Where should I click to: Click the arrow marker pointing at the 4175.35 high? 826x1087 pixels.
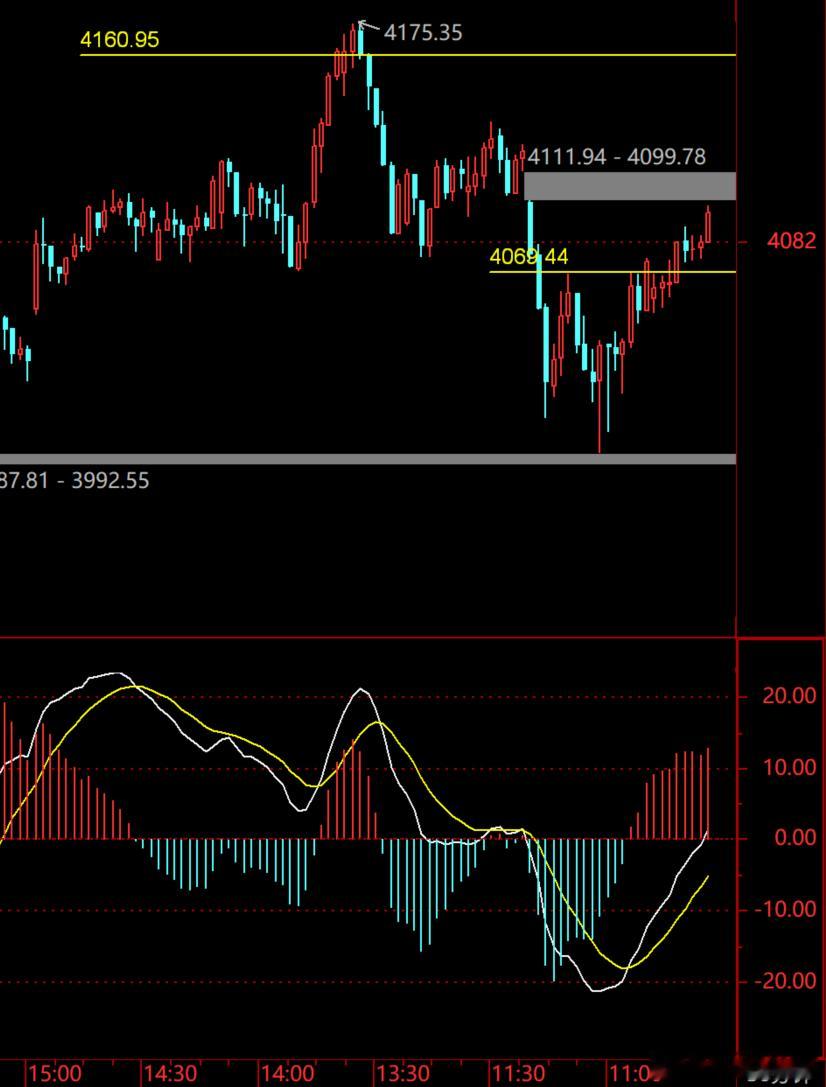click(368, 27)
